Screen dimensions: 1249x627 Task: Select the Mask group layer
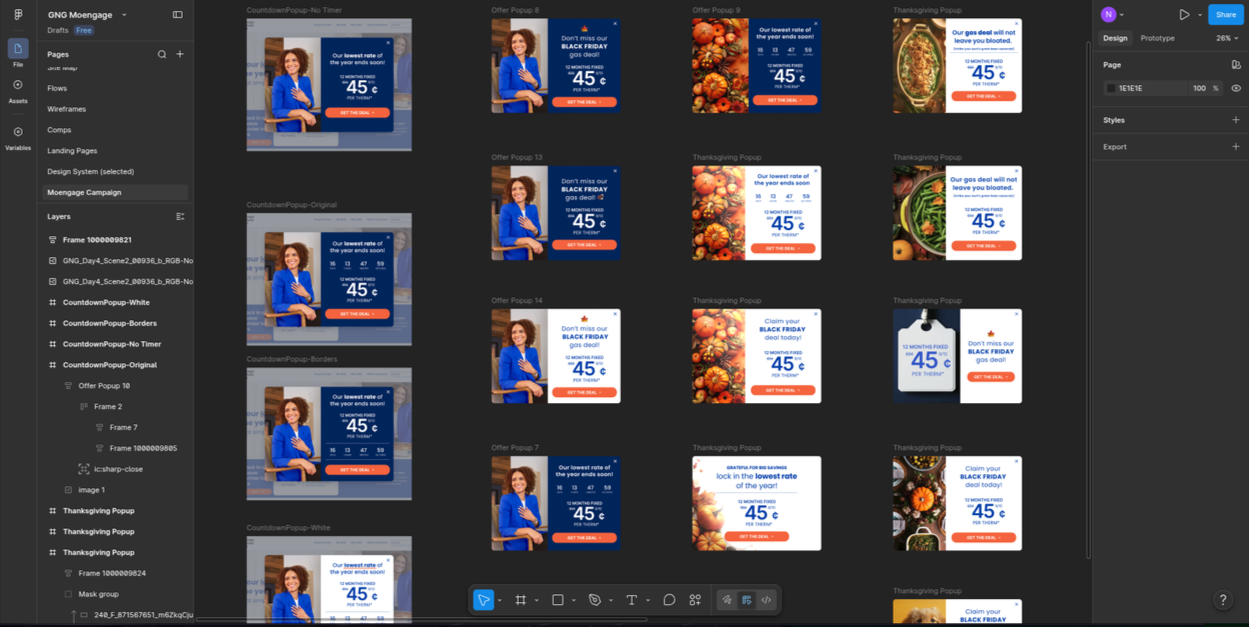click(98, 594)
